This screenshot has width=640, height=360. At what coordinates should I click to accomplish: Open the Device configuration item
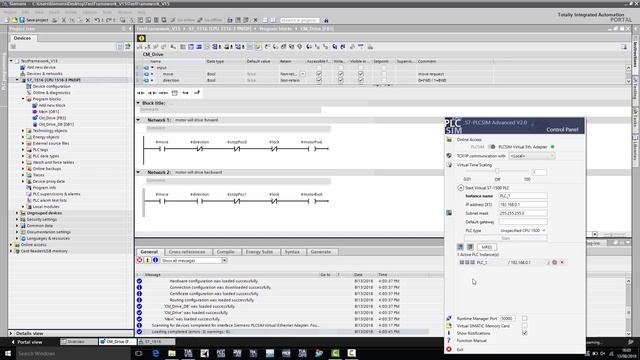click(x=51, y=86)
